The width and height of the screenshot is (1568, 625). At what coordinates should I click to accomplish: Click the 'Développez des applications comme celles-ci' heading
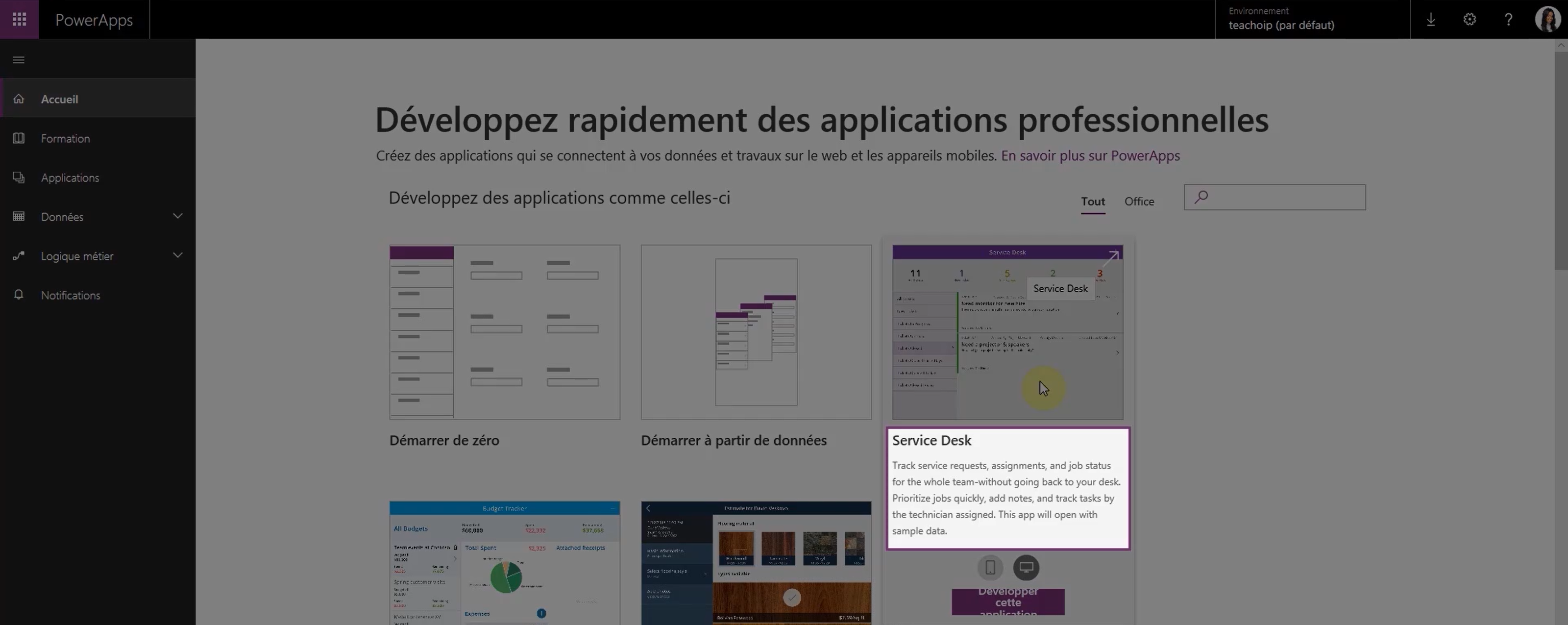(559, 198)
